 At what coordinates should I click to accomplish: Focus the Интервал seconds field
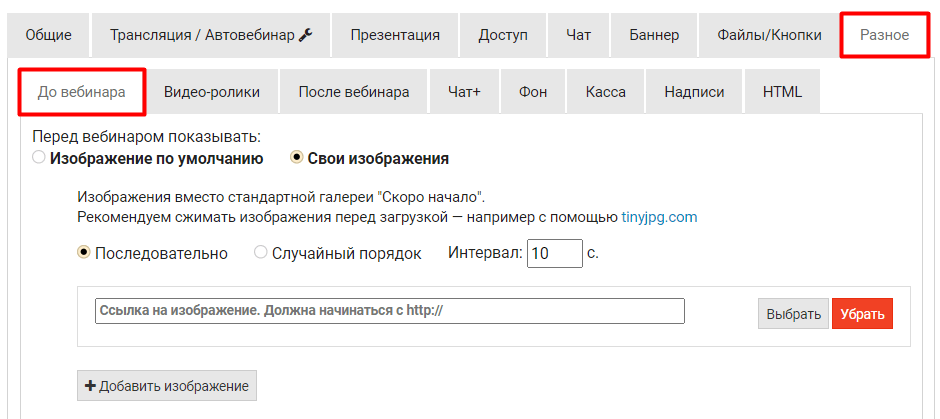[x=554, y=253]
